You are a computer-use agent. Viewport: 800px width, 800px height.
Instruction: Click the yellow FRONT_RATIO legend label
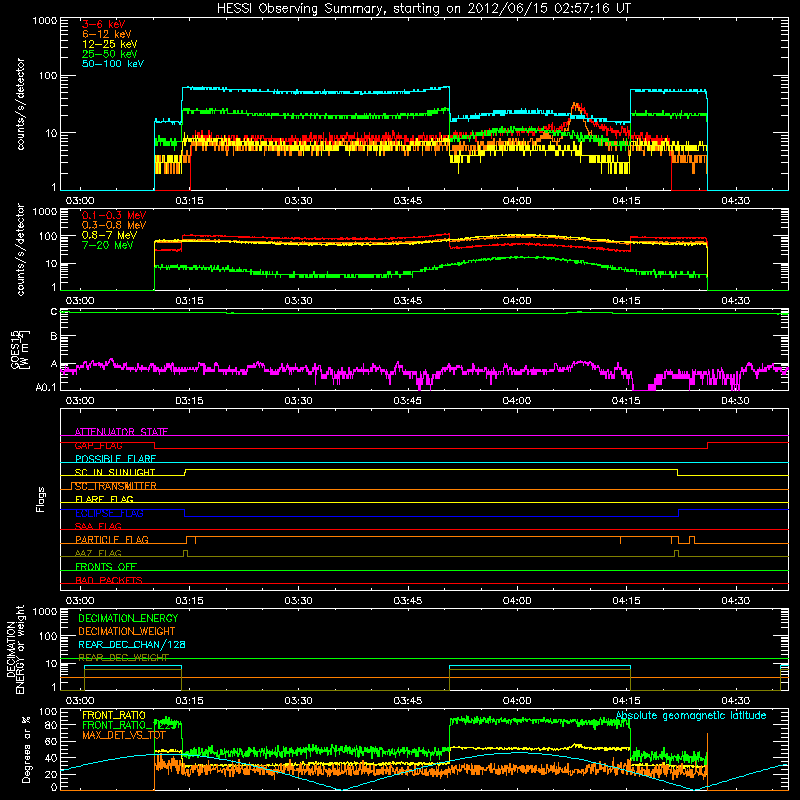[x=114, y=715]
